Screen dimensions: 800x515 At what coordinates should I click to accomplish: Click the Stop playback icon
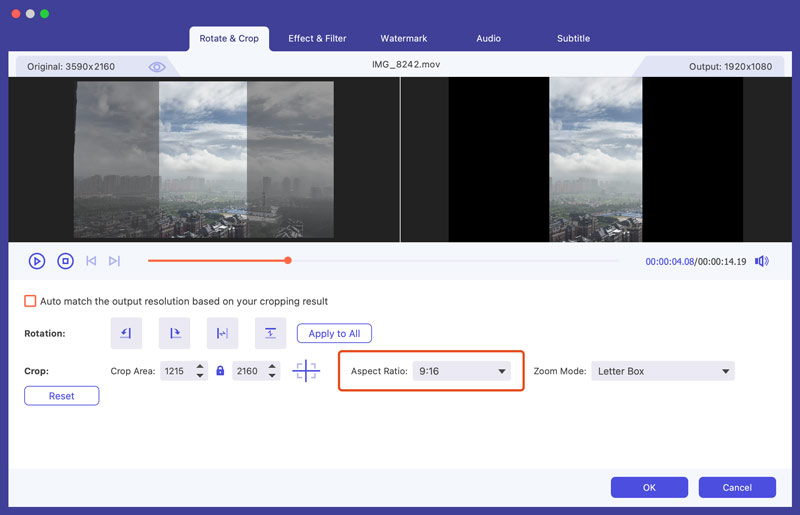(65, 261)
